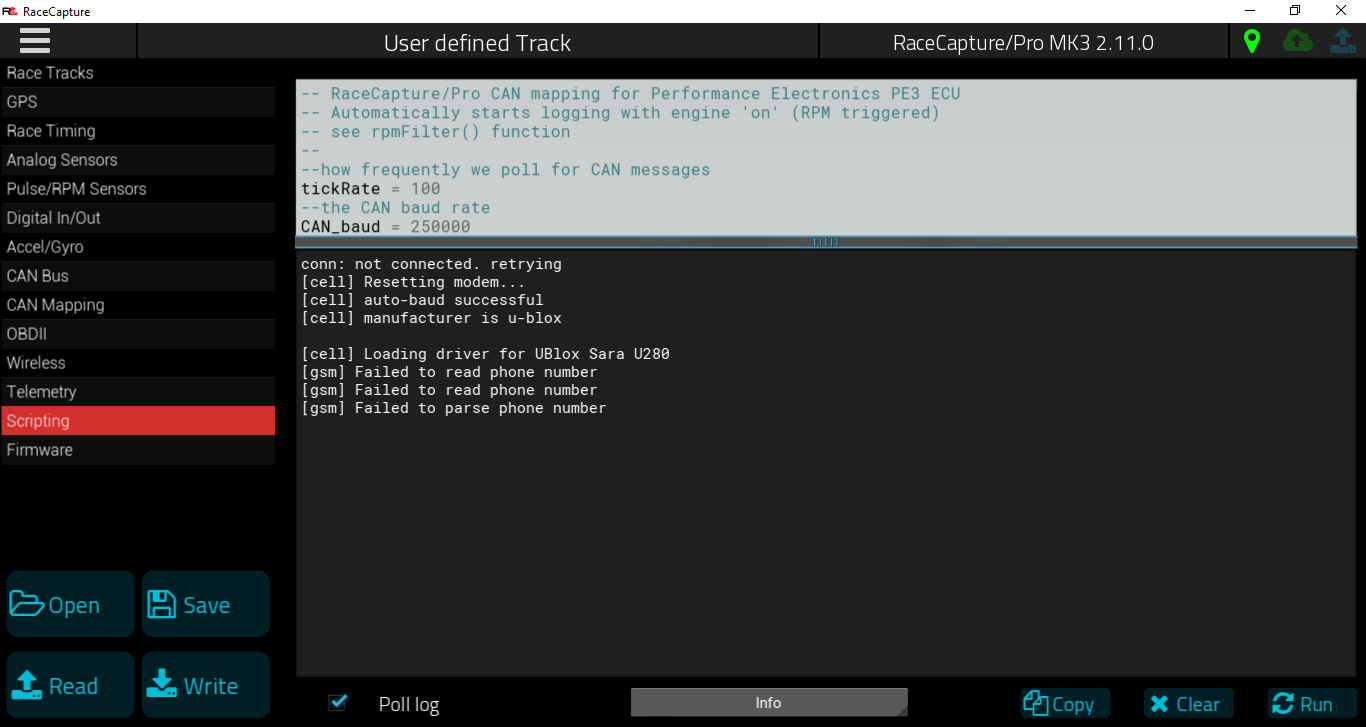Select Pulse/RPM Sensors in sidebar
Viewport: 1366px width, 727px height.
click(138, 189)
